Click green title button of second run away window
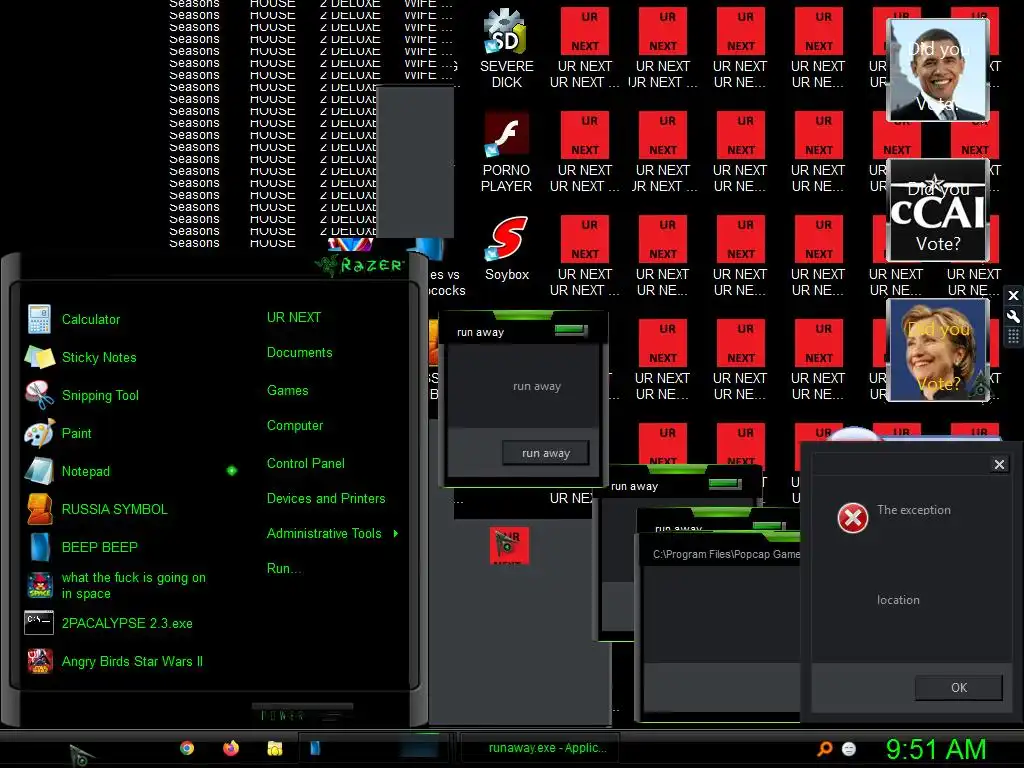The height and width of the screenshot is (768, 1024). point(725,484)
